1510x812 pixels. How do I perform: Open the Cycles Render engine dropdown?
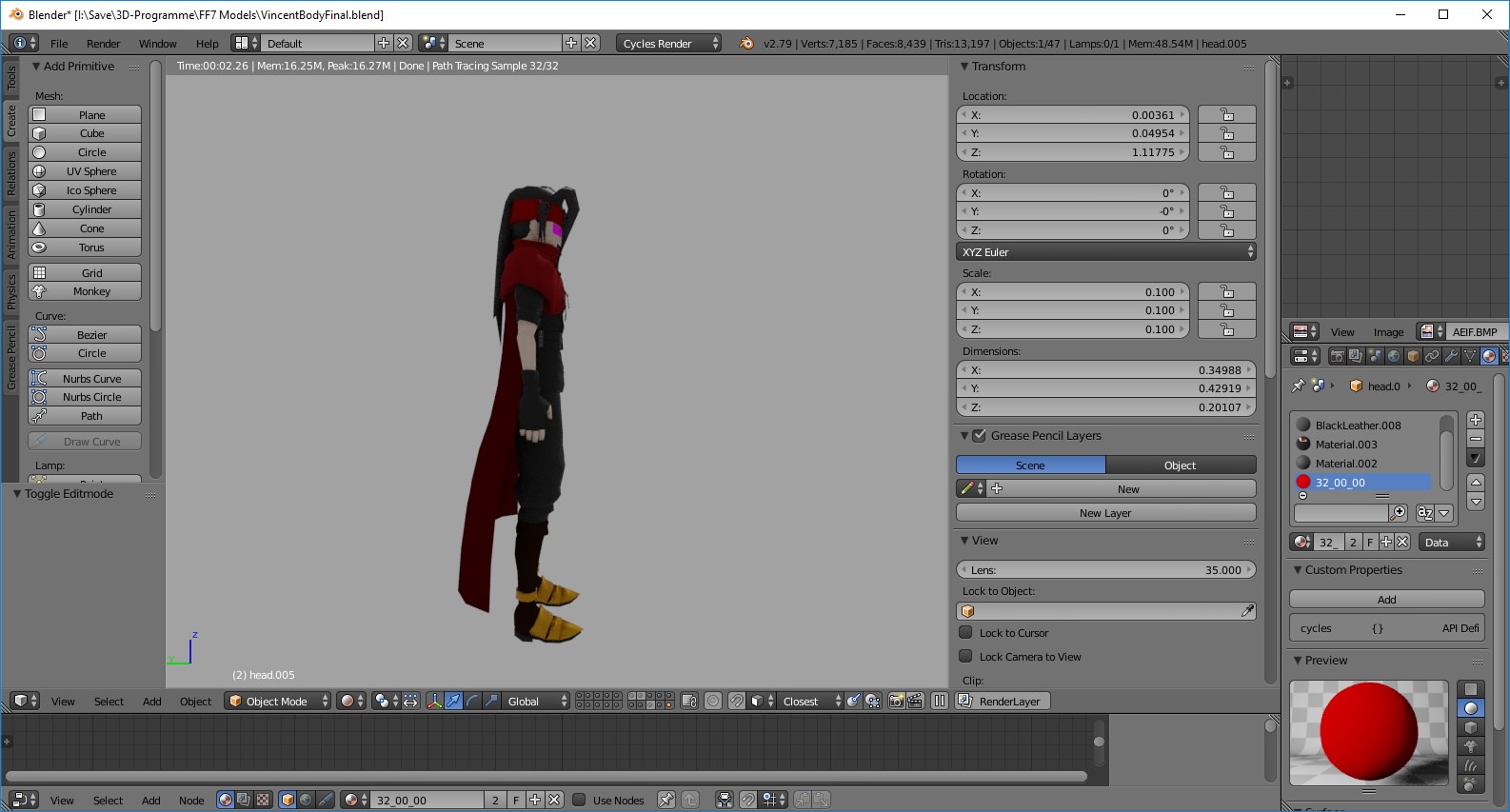point(668,43)
